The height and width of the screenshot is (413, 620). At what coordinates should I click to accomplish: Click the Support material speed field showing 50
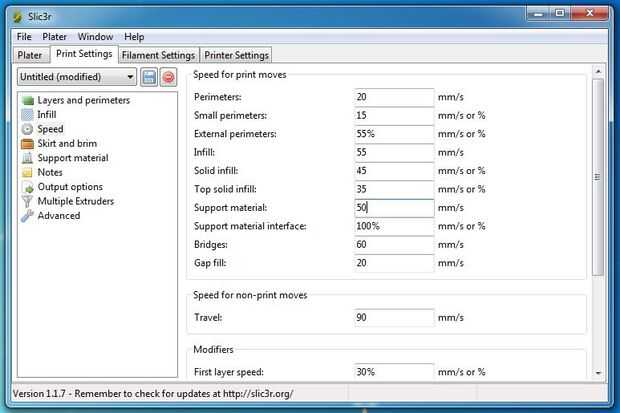click(x=394, y=208)
